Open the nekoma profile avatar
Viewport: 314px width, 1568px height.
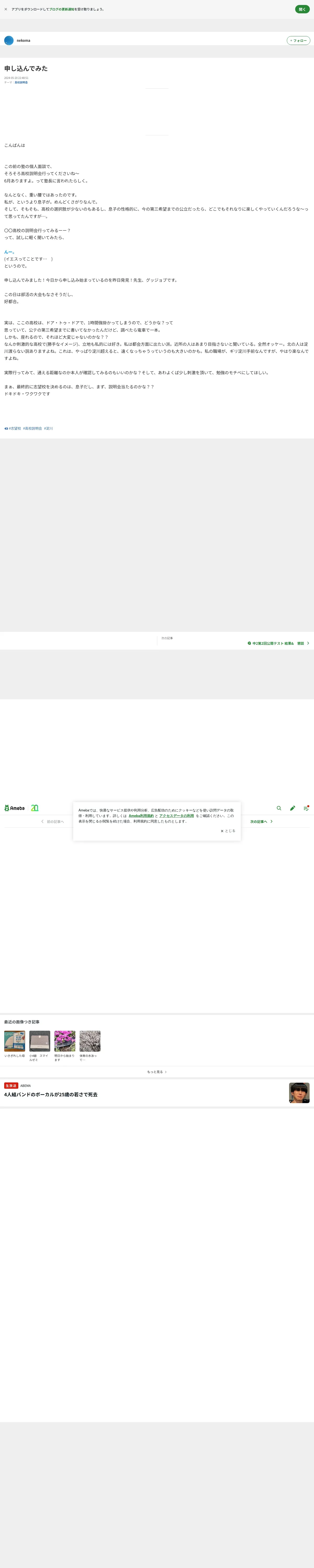(9, 40)
